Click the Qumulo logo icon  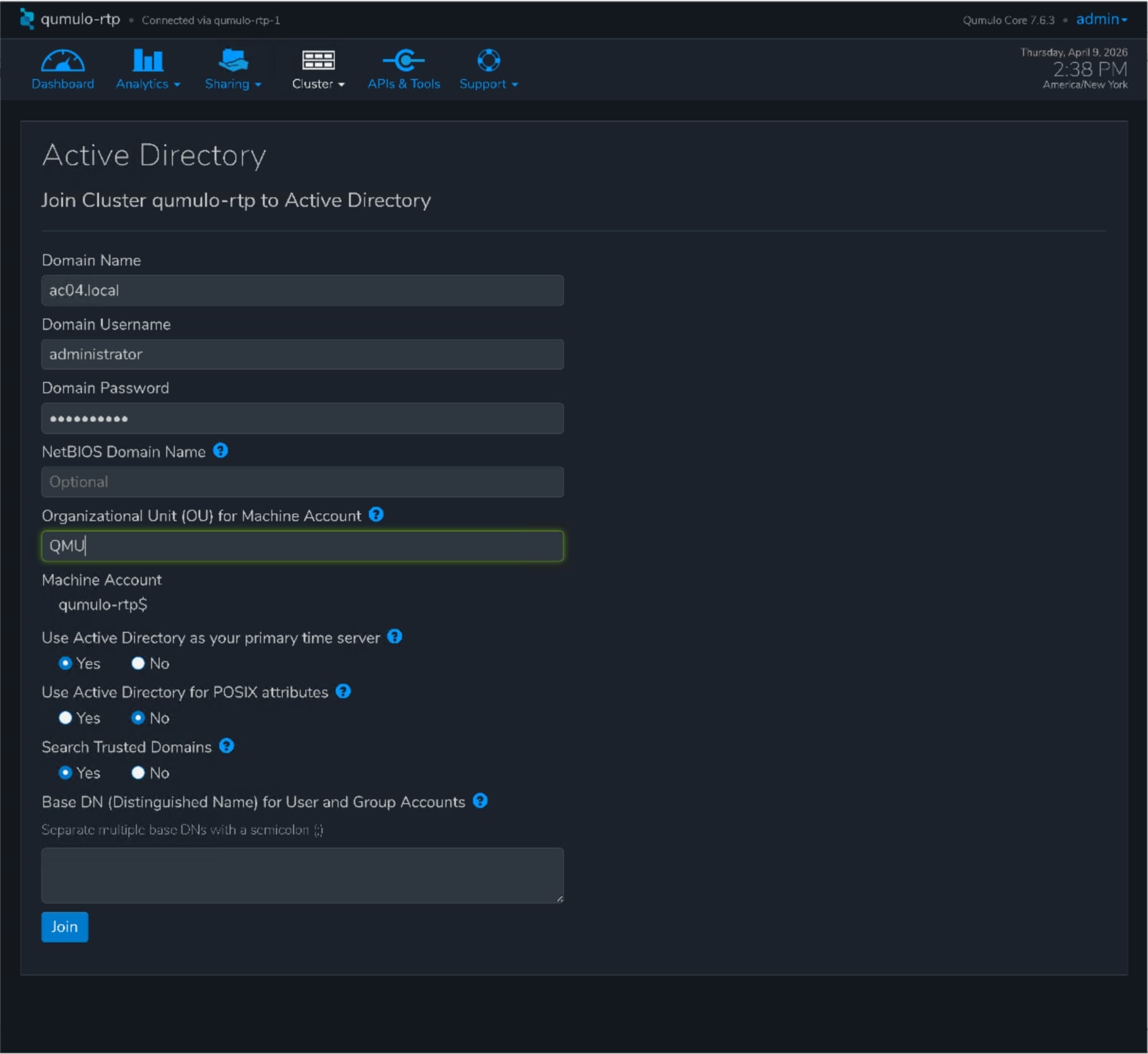(x=27, y=18)
